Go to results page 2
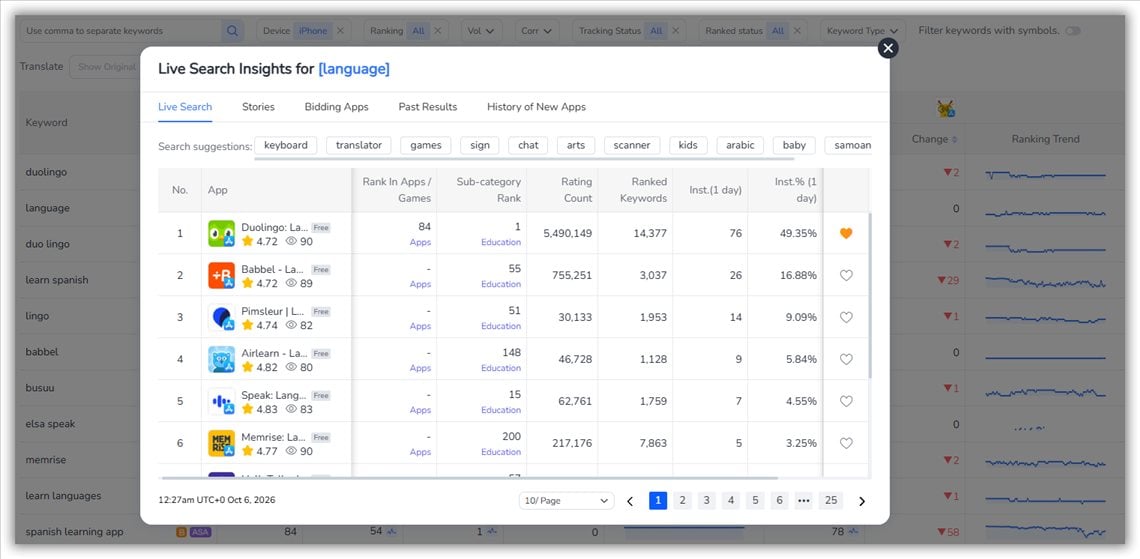Viewport: 1140px width, 559px height. [x=682, y=500]
